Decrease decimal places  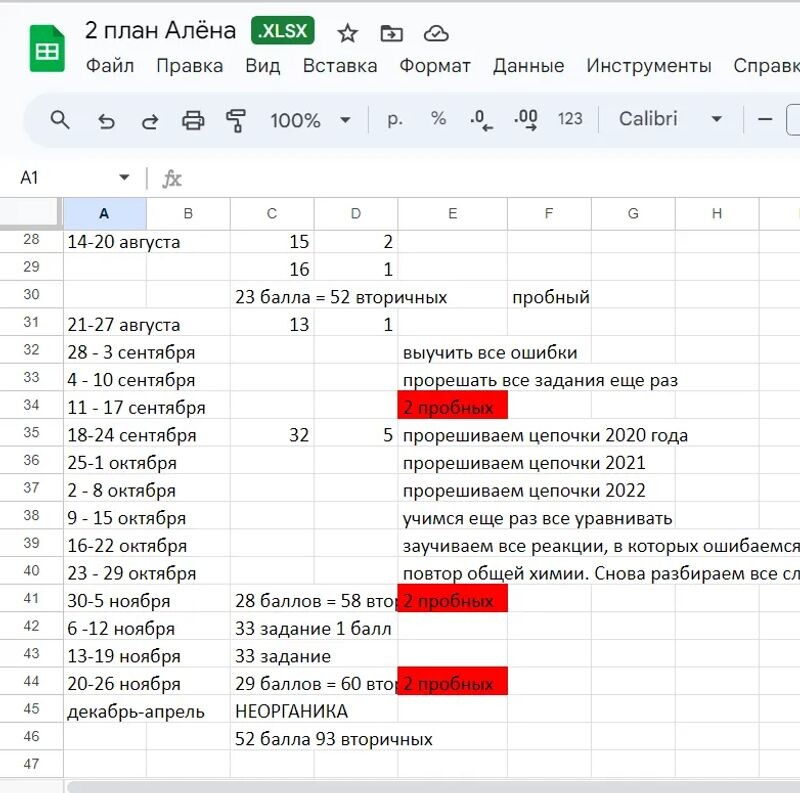tap(482, 119)
